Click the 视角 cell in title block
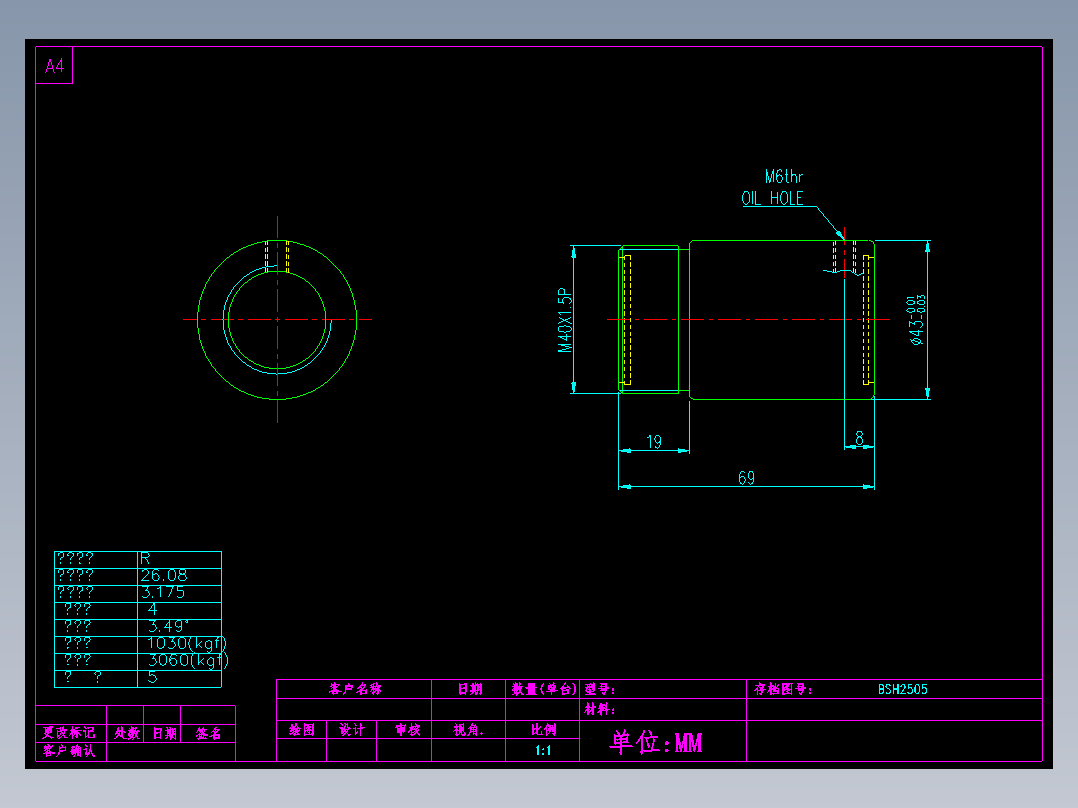 click(468, 730)
